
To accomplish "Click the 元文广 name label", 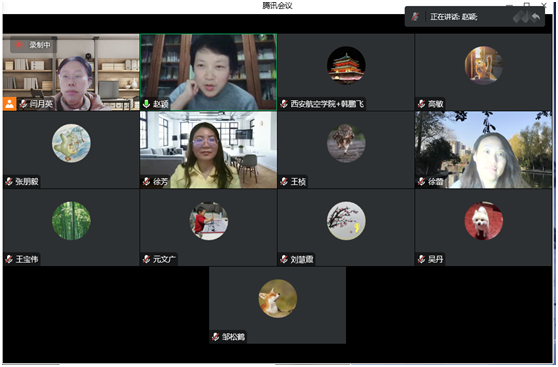I will tap(164, 259).
